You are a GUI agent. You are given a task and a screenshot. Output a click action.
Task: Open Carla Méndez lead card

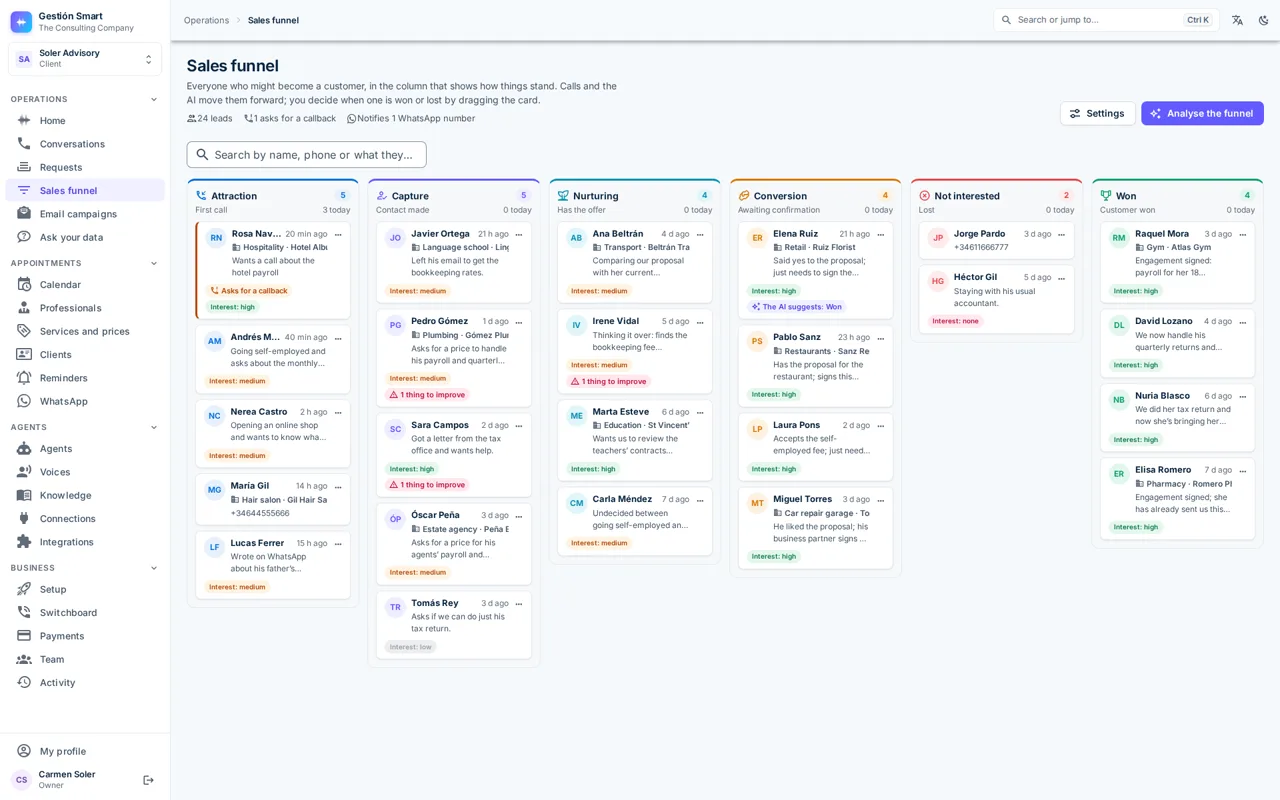(635, 521)
